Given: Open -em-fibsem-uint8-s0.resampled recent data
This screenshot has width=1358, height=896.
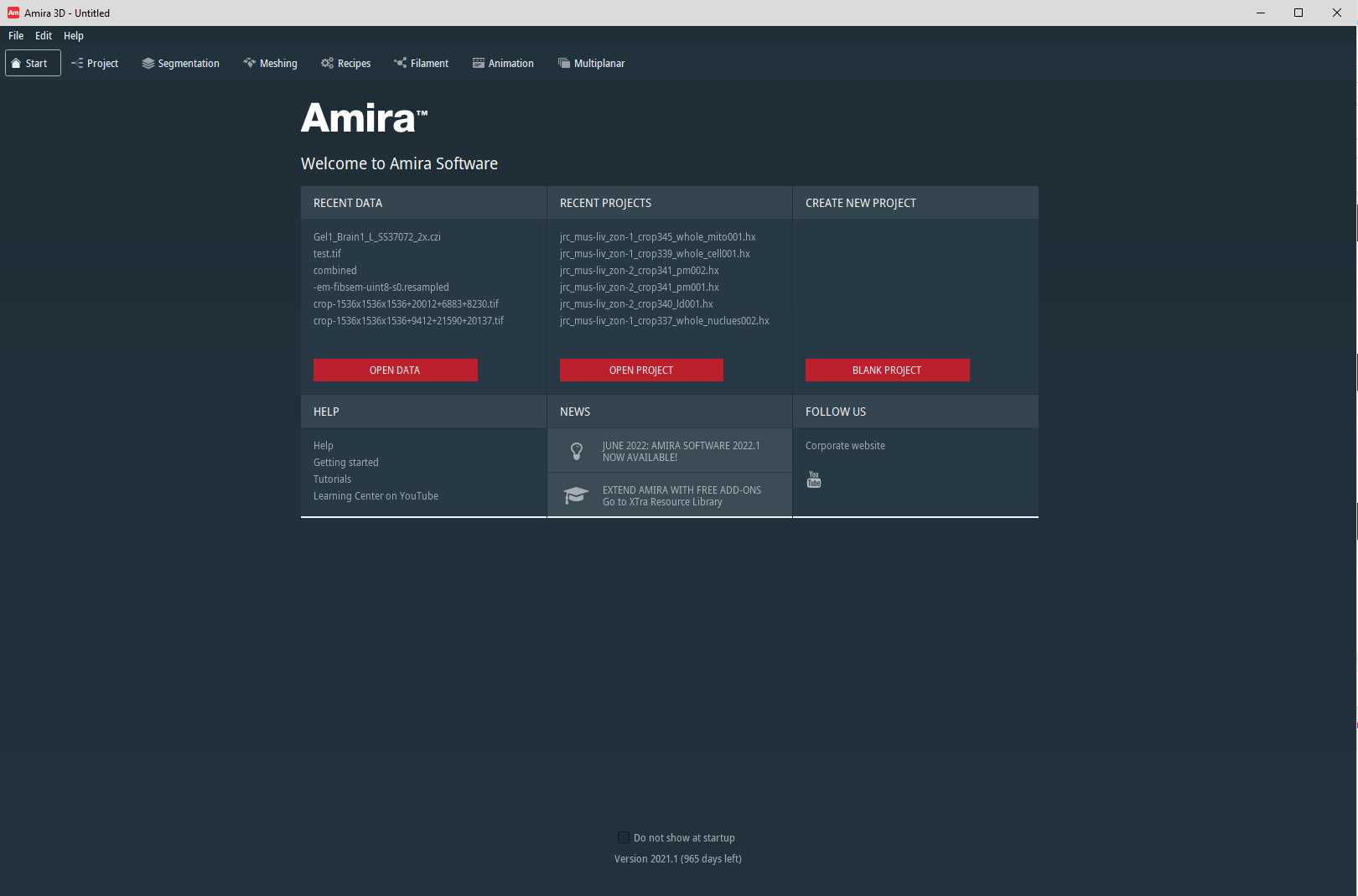Looking at the screenshot, I should (381, 287).
